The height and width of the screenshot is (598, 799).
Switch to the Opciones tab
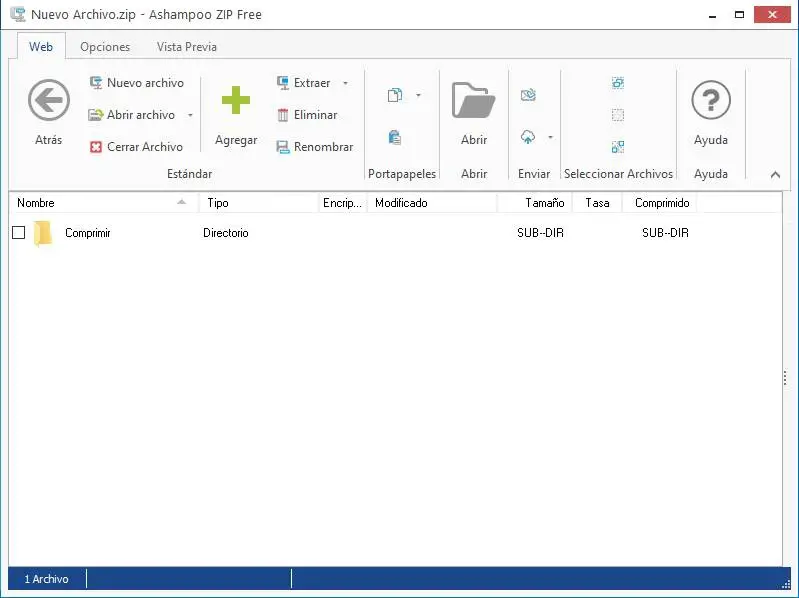coord(105,47)
